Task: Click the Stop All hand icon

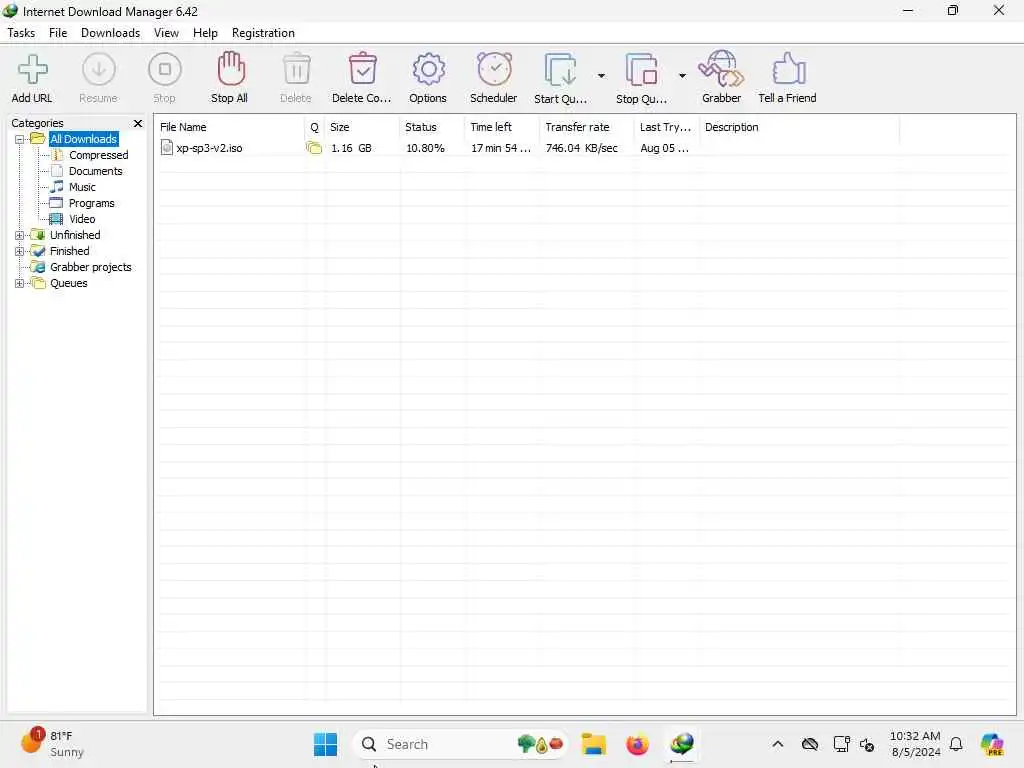Action: 231,69
